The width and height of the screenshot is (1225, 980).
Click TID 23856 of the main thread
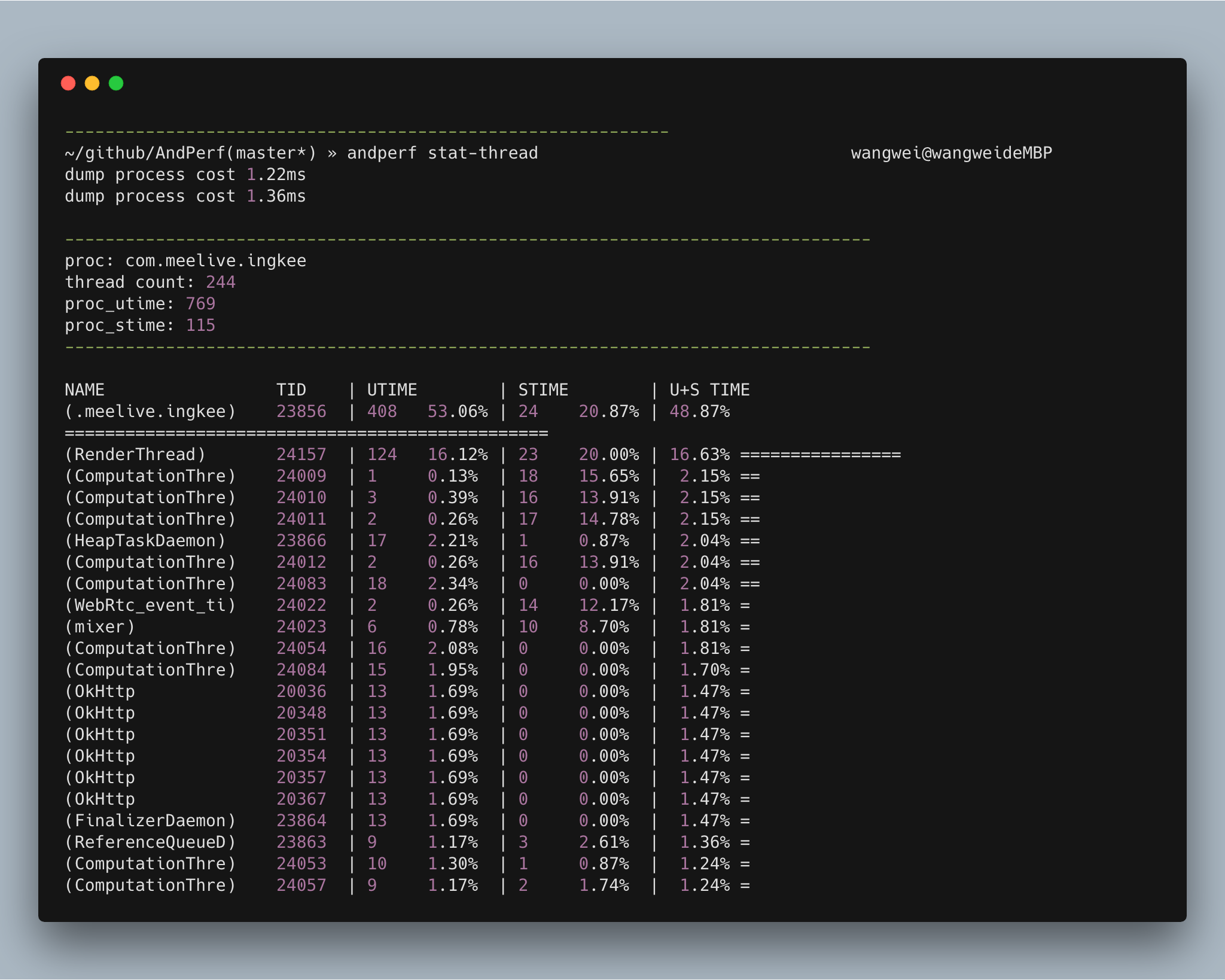[x=301, y=412]
